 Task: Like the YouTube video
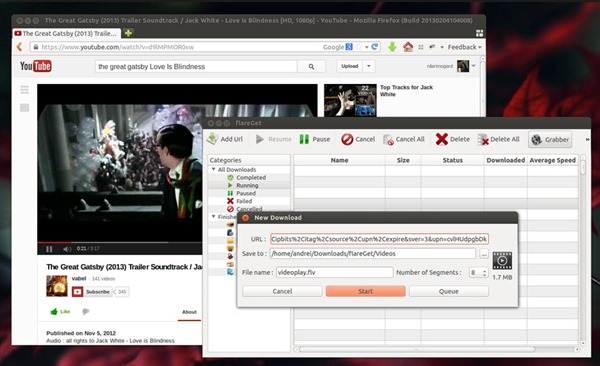pos(60,312)
